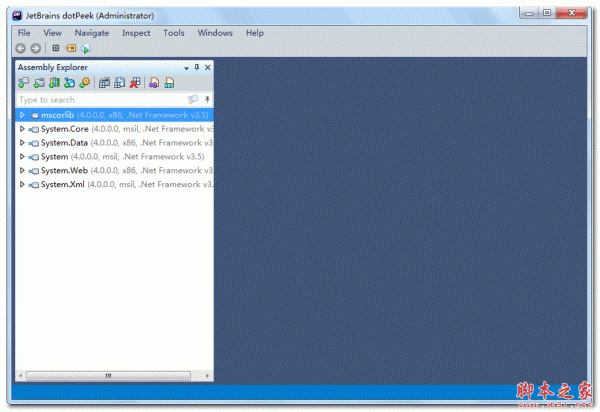This screenshot has width=600, height=412.
Task: Select the System.Data tree row
Action: click(x=114, y=143)
